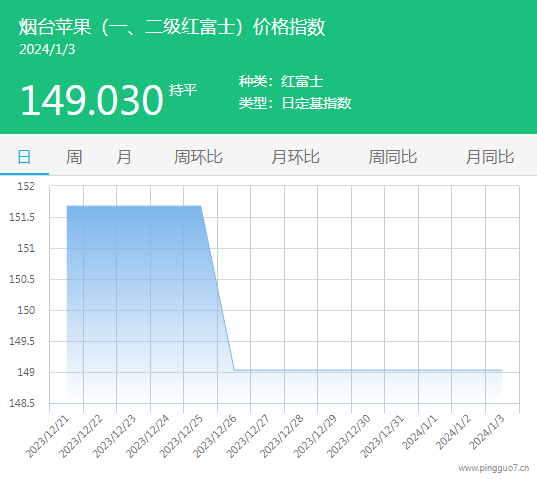
Task: Click the 类型: 日定基指数 label
Action: (x=295, y=103)
